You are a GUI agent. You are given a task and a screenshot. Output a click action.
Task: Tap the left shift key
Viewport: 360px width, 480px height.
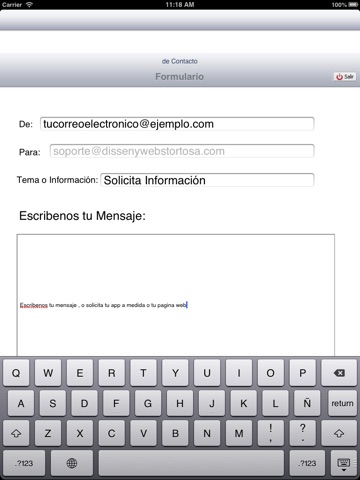(x=16, y=433)
